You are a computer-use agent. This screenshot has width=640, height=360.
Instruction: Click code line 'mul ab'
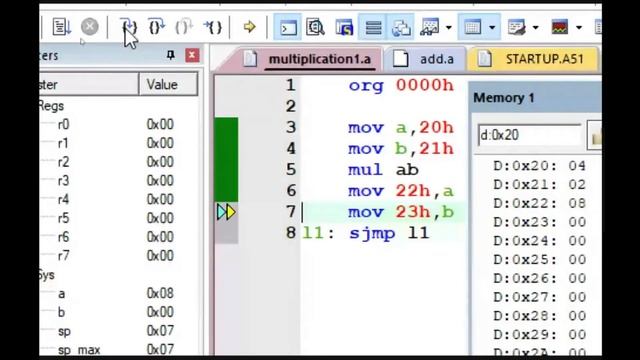point(383,170)
